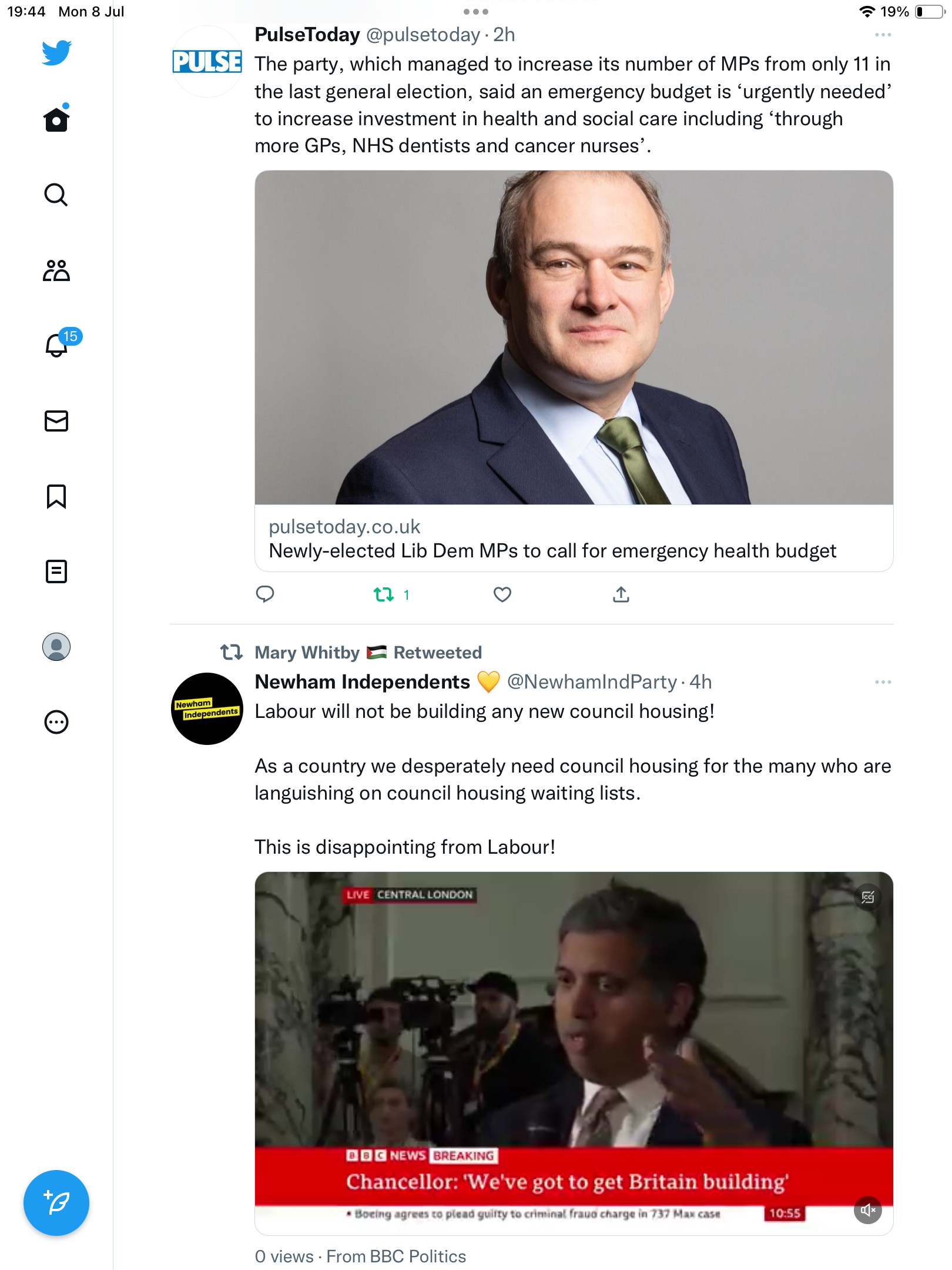Open the Communities people icon
The width and height of the screenshot is (952, 1270).
click(56, 270)
